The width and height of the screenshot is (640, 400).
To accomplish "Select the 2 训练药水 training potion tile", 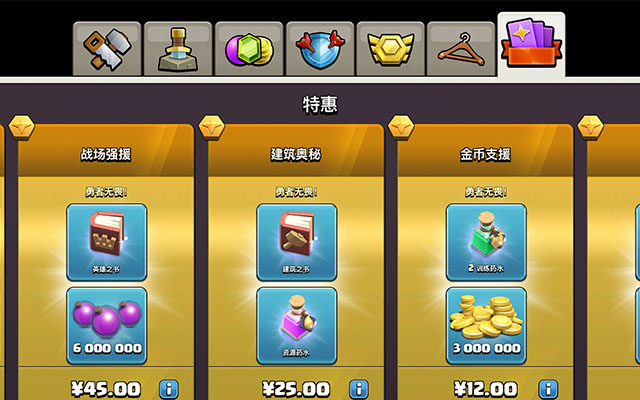I will pyautogui.click(x=486, y=242).
